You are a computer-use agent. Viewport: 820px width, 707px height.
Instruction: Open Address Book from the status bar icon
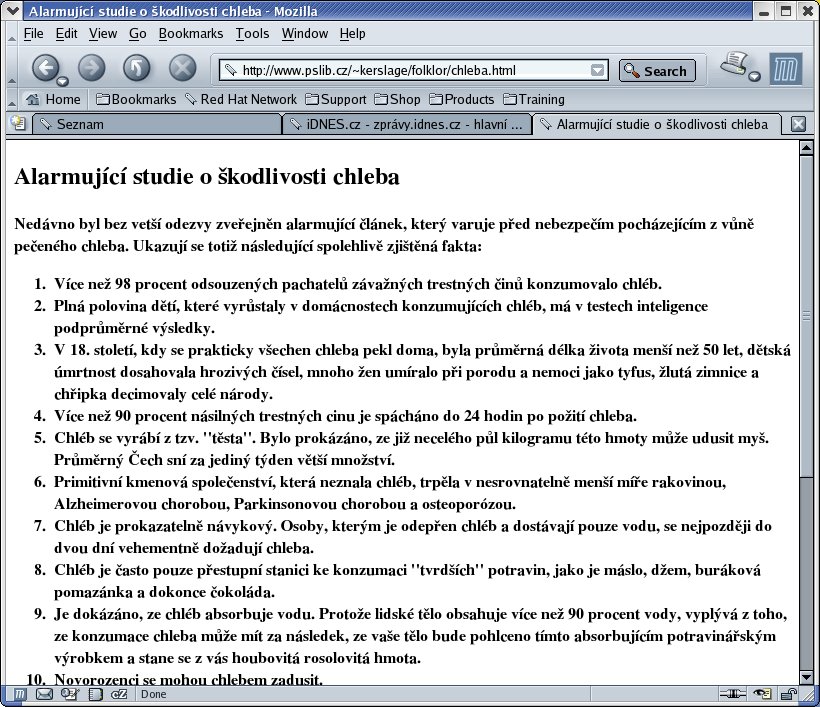[x=95, y=694]
